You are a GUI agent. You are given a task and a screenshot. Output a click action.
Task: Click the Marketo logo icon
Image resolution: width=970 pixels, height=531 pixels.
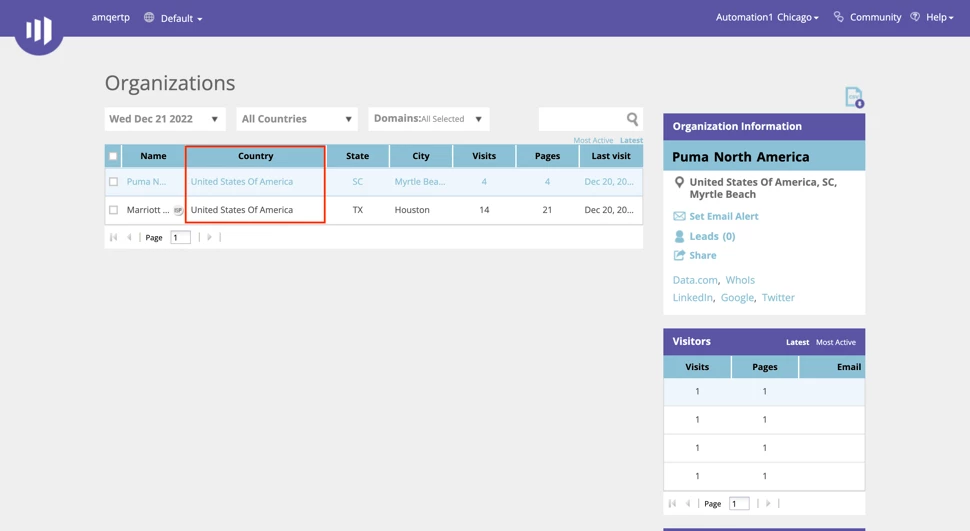[38, 29]
